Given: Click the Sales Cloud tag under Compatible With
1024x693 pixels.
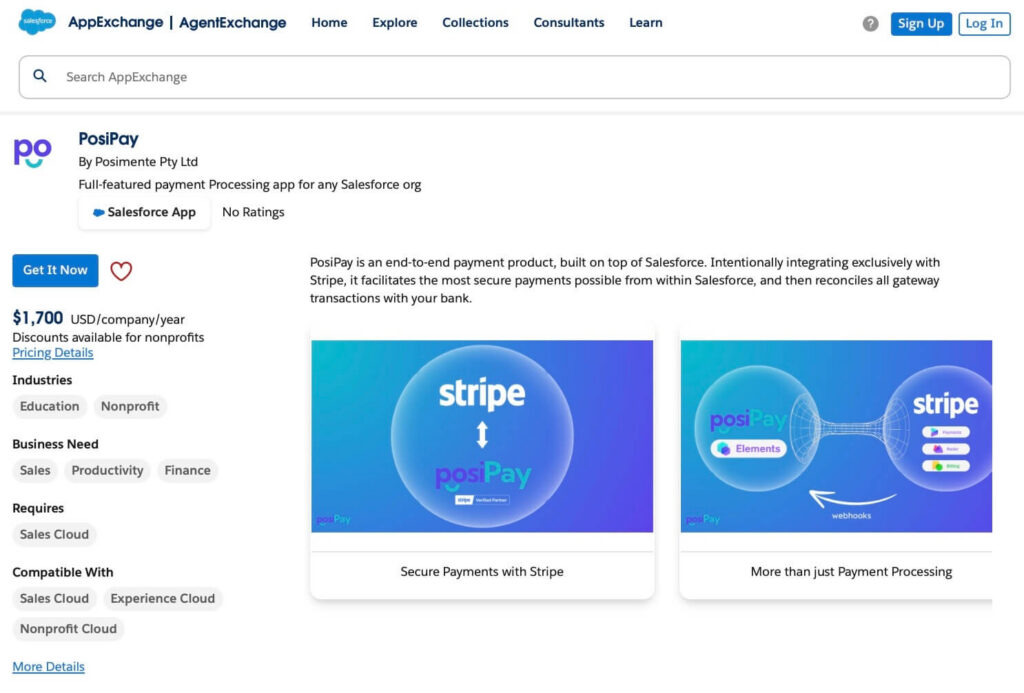Looking at the screenshot, I should pos(54,598).
